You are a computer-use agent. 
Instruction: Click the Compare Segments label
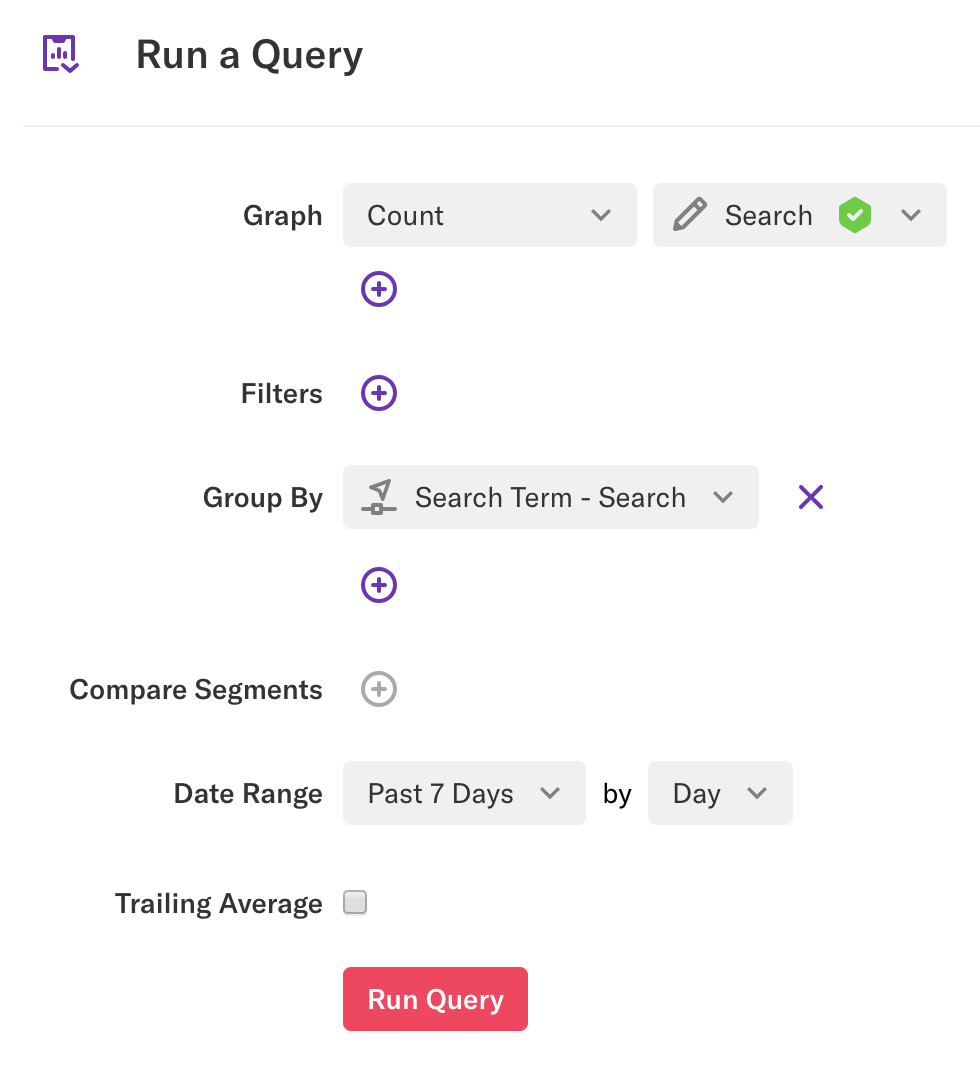[196, 690]
